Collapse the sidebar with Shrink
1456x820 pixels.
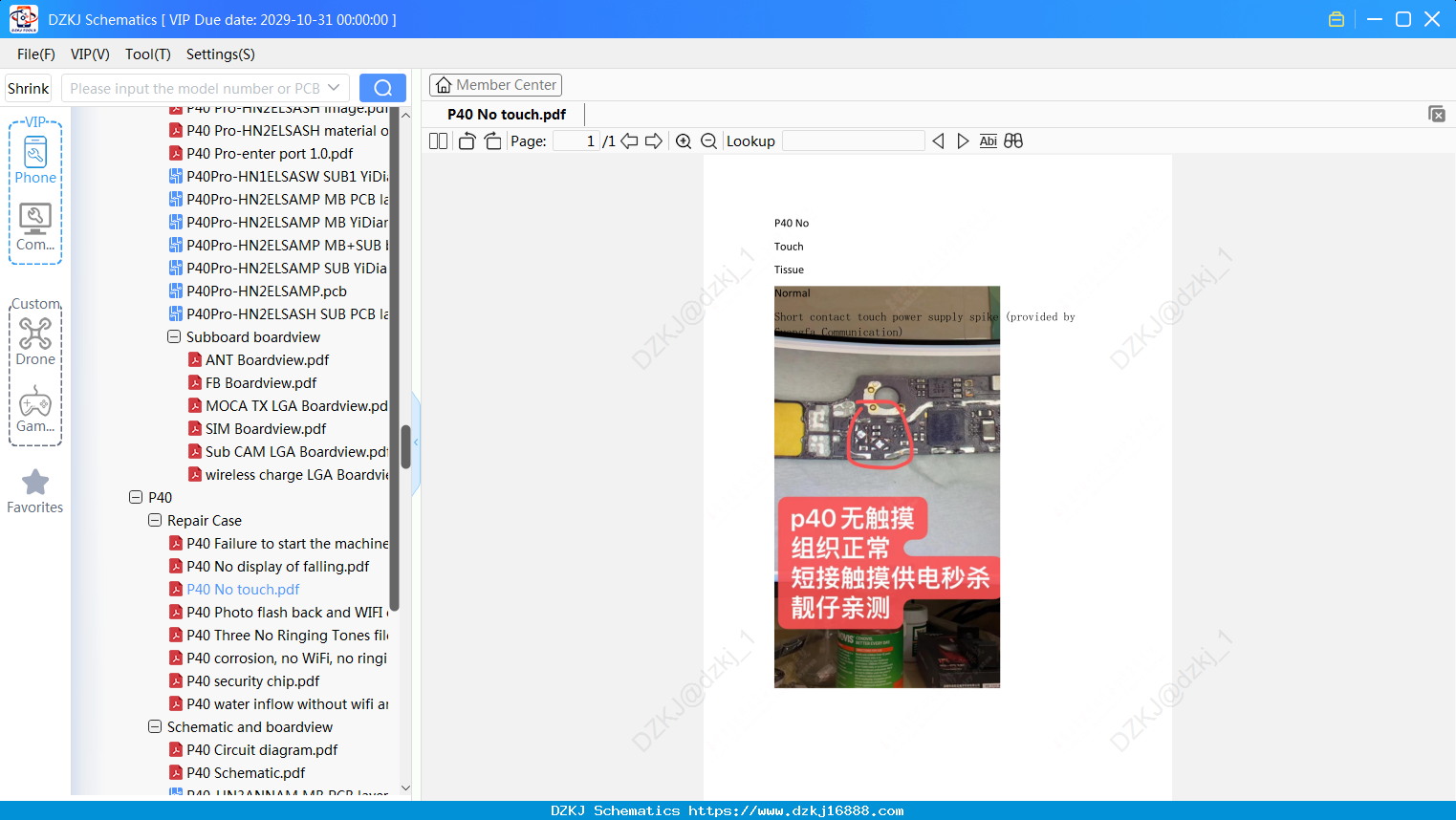point(29,88)
